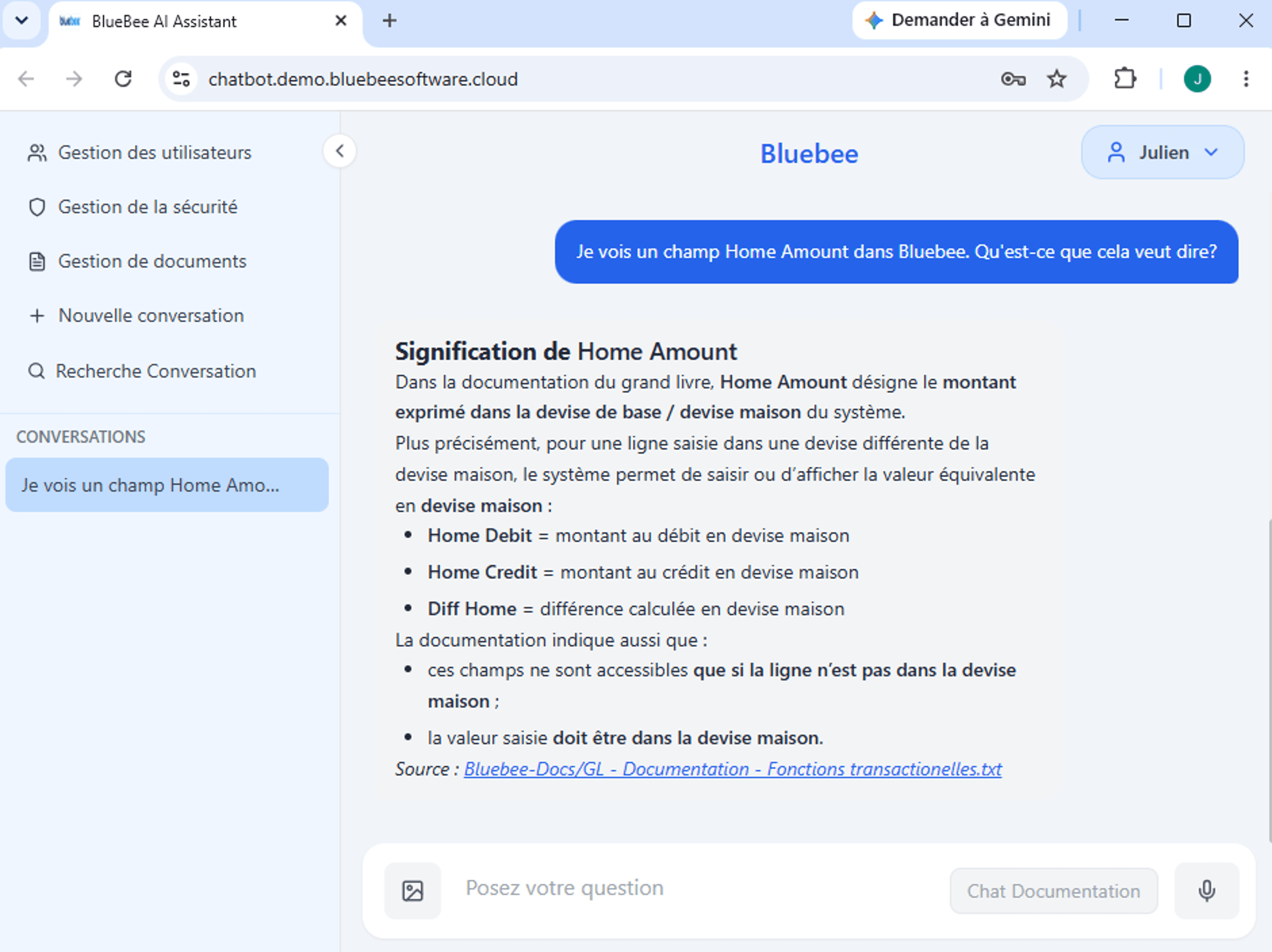
Task: Focus the Posez votre question field
Action: point(701,888)
